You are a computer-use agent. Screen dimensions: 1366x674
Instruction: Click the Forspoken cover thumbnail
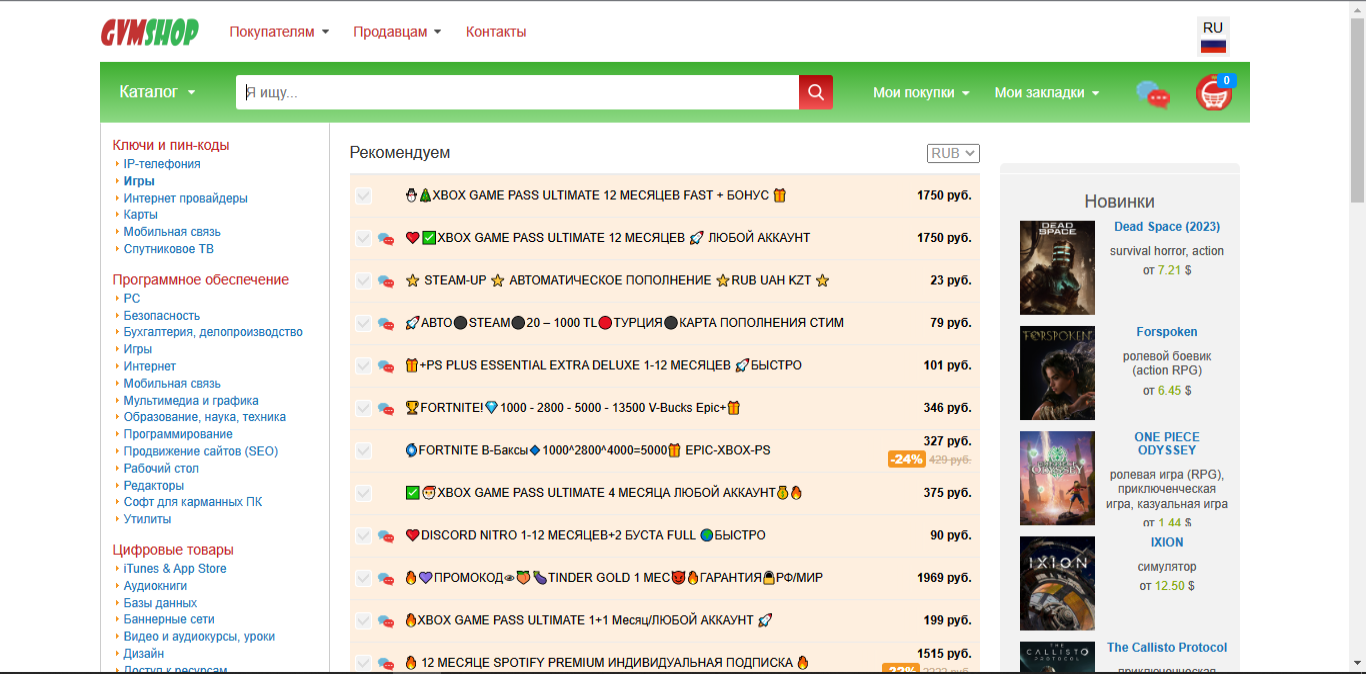tap(1057, 373)
